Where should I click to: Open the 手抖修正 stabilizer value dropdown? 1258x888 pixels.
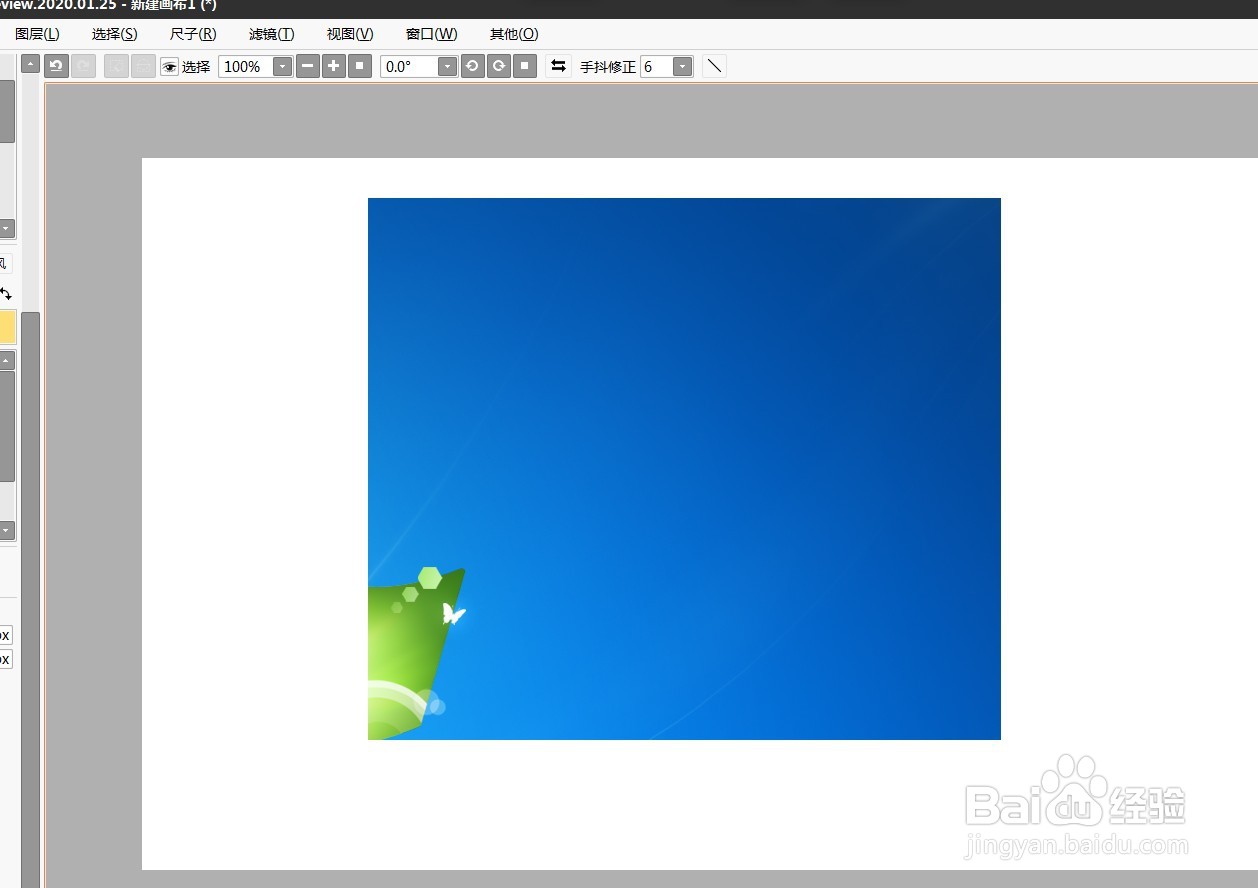pyautogui.click(x=683, y=67)
